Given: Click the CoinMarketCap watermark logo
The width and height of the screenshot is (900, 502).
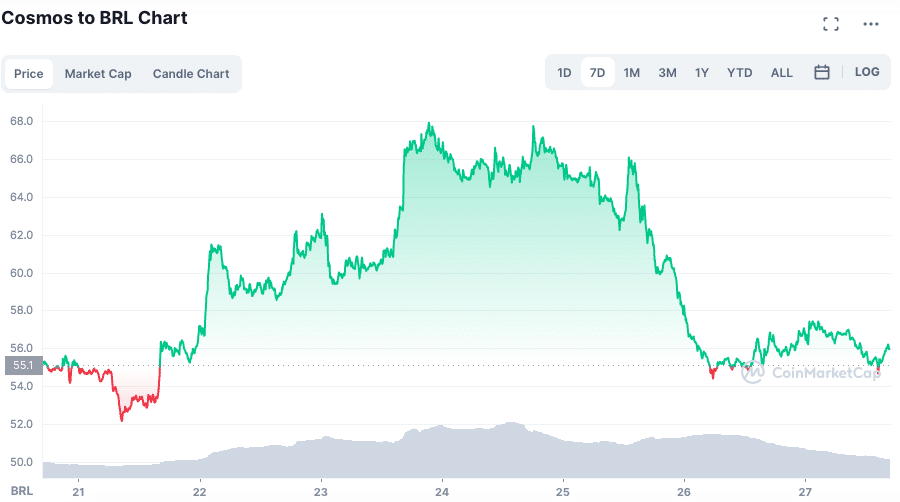Looking at the screenshot, I should tap(810, 372).
